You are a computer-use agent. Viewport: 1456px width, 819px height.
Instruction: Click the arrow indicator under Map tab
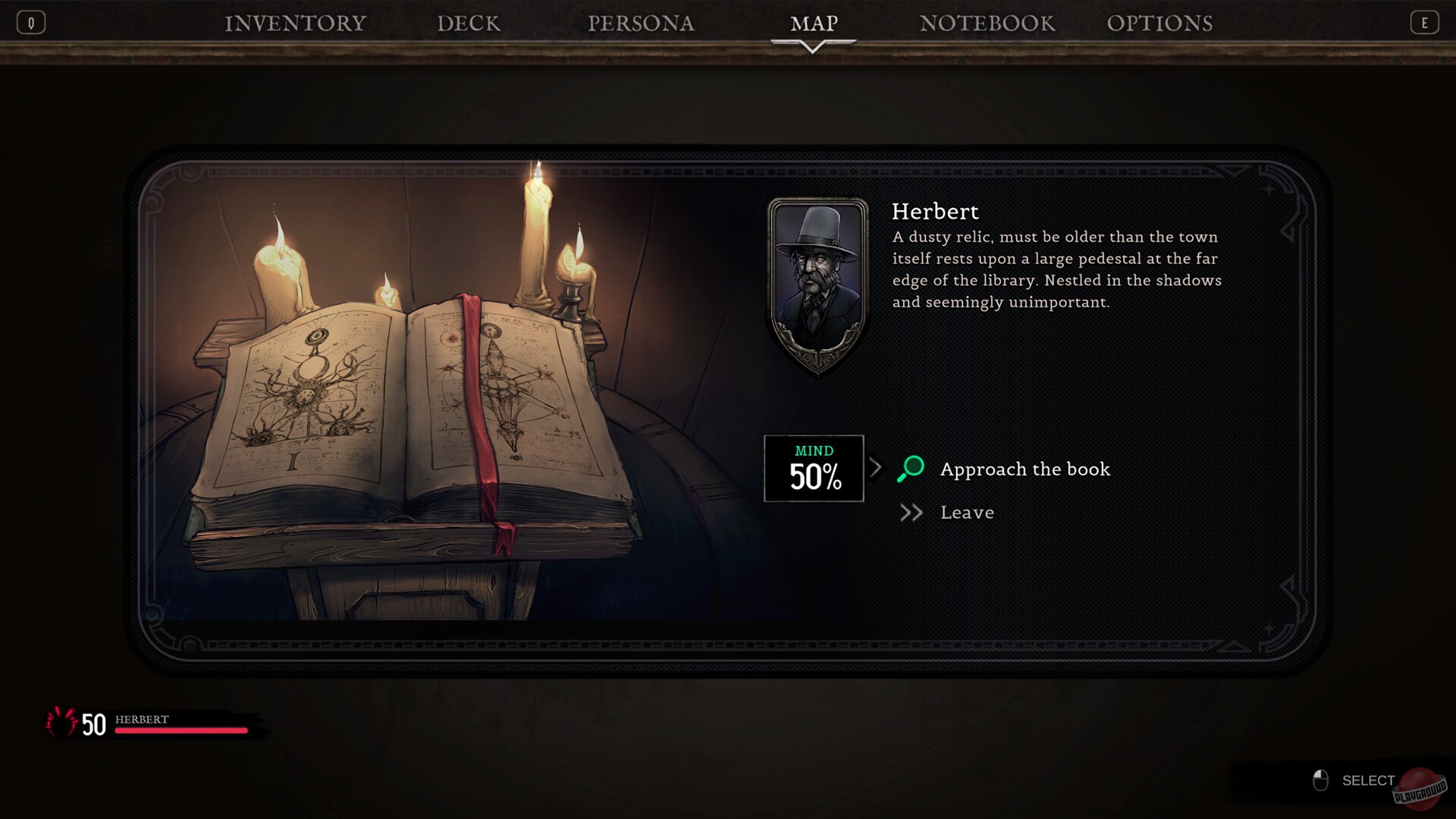point(812,47)
